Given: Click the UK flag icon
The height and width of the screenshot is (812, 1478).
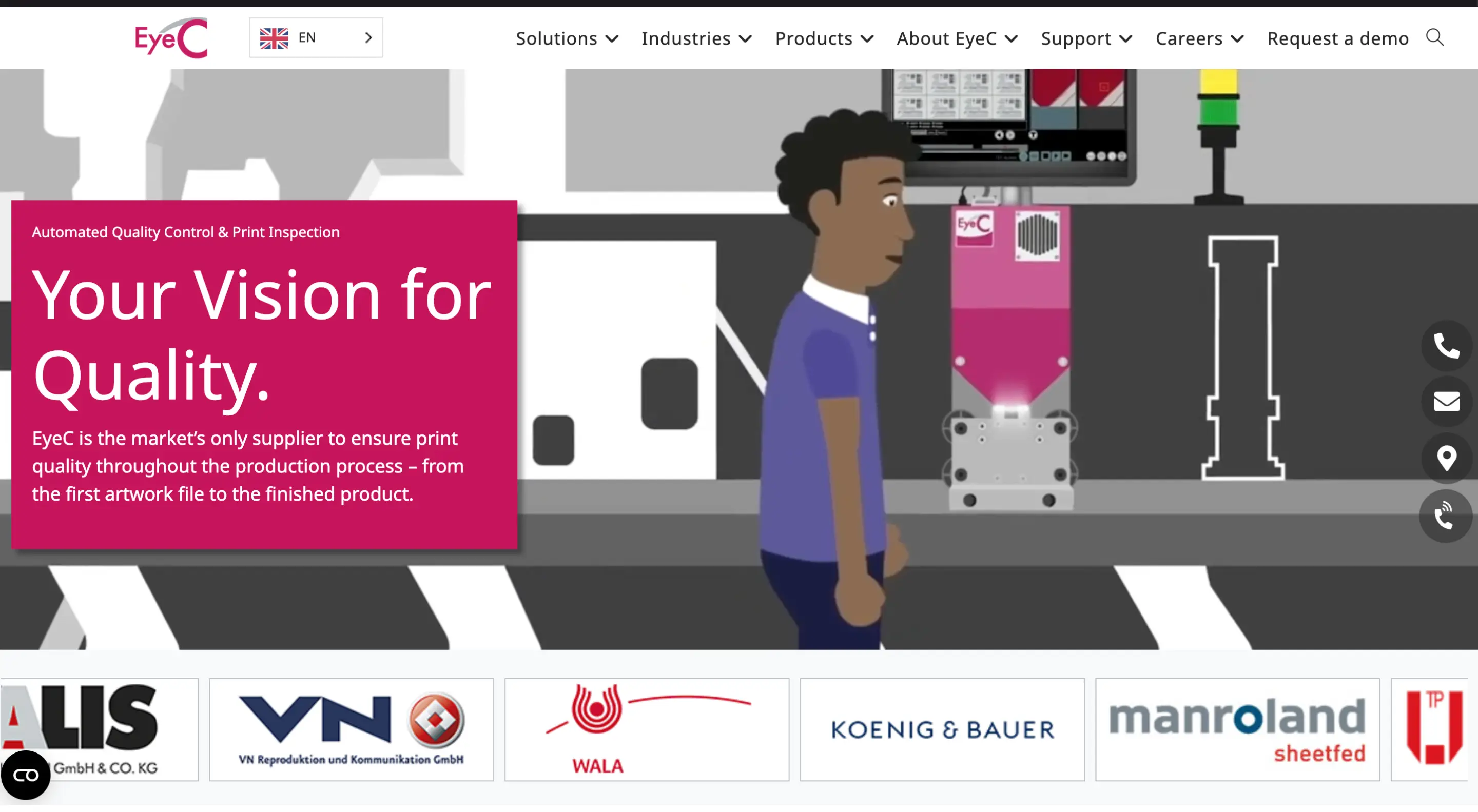Looking at the screenshot, I should point(274,38).
